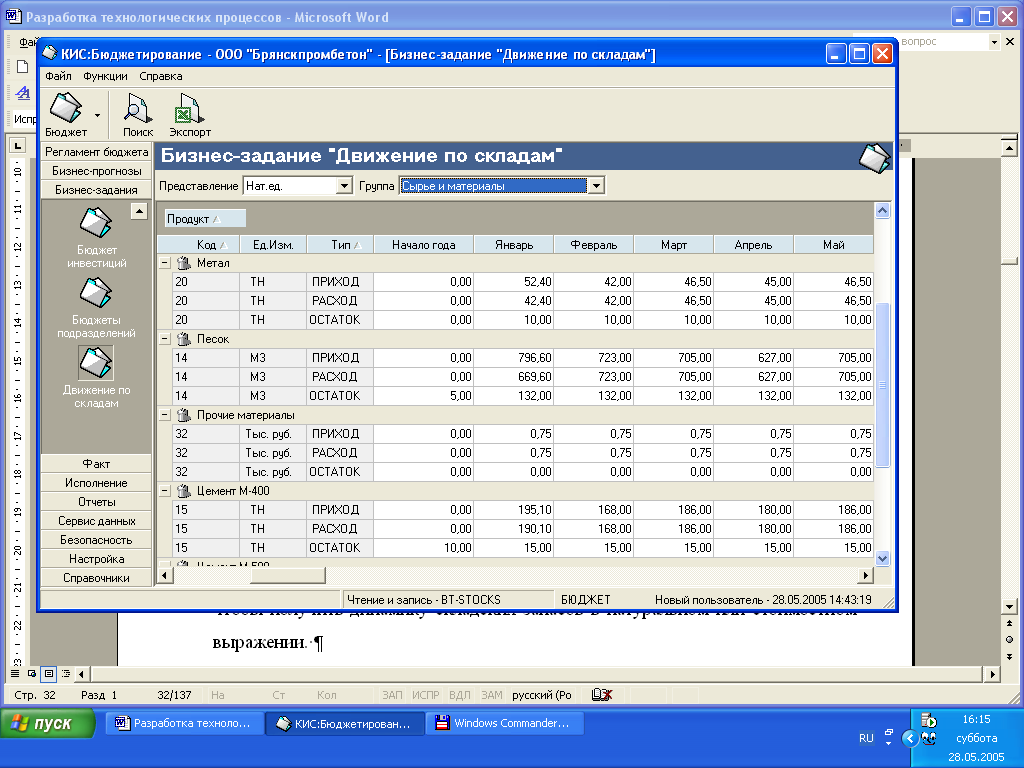The image size is (1024, 768).
Task: Switch to Разработка техноло... taskbar button
Action: click(x=184, y=723)
